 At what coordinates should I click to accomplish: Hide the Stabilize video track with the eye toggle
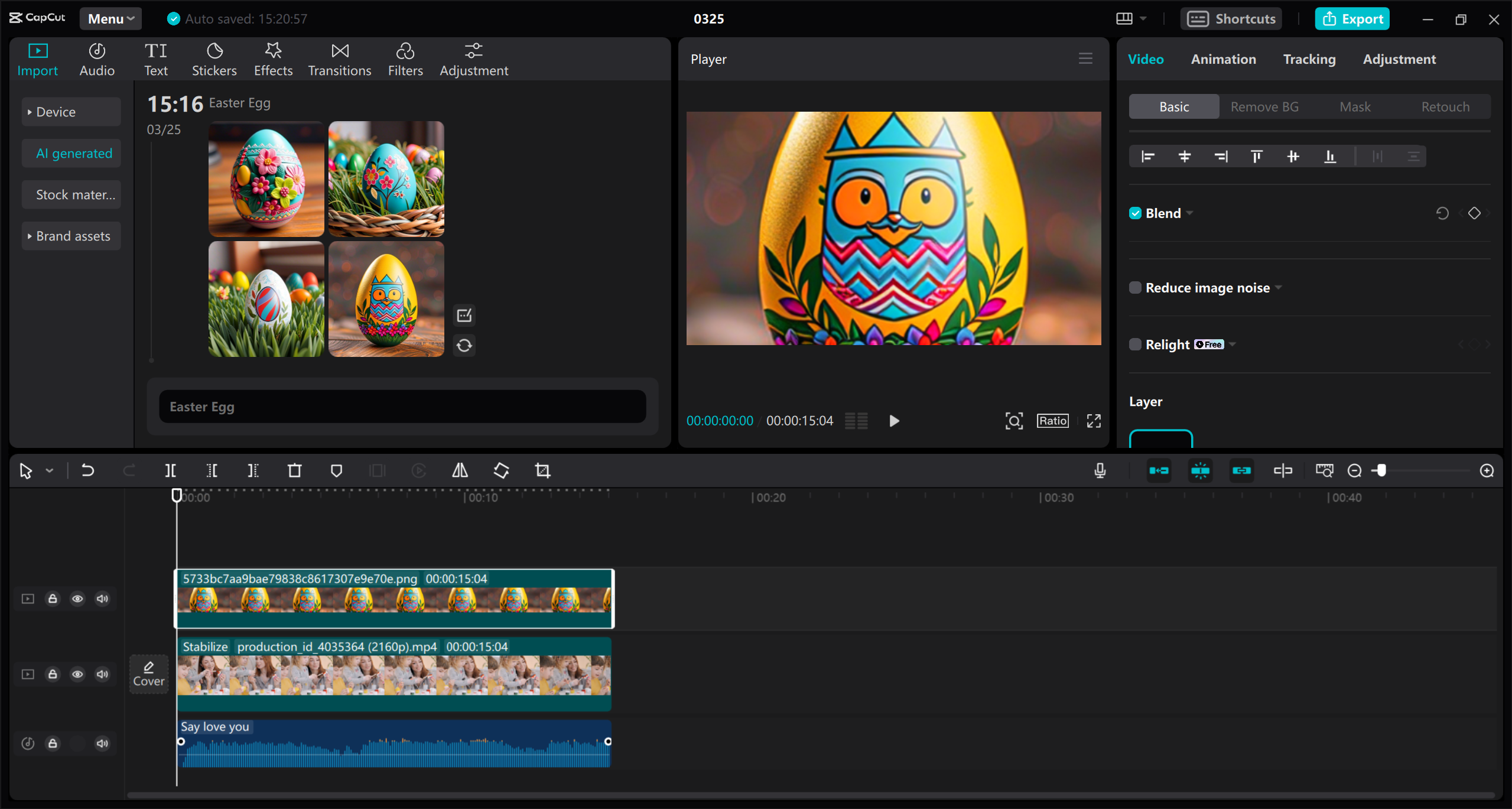click(77, 674)
